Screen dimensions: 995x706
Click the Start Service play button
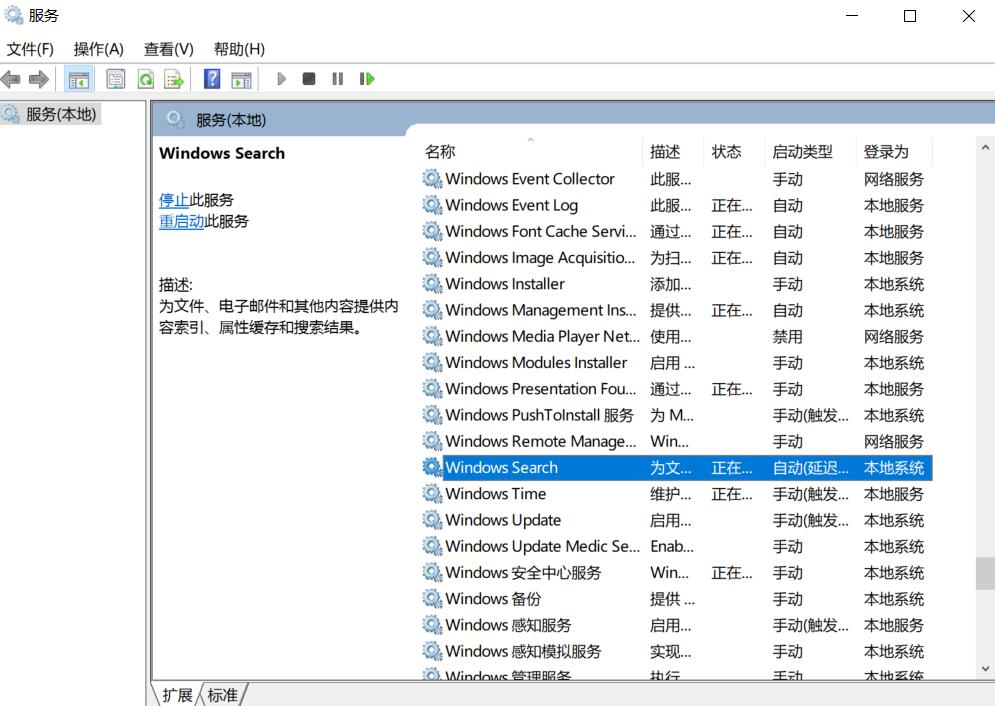pyautogui.click(x=281, y=79)
